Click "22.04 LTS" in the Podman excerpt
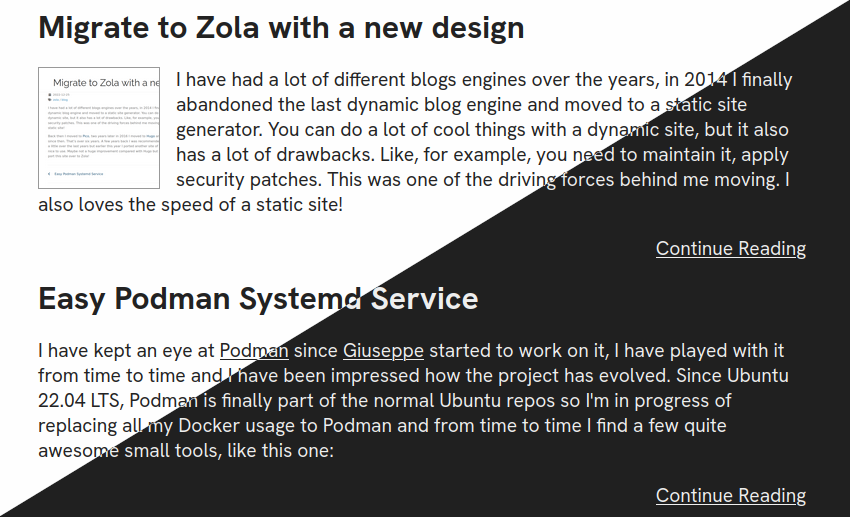 coord(81,401)
